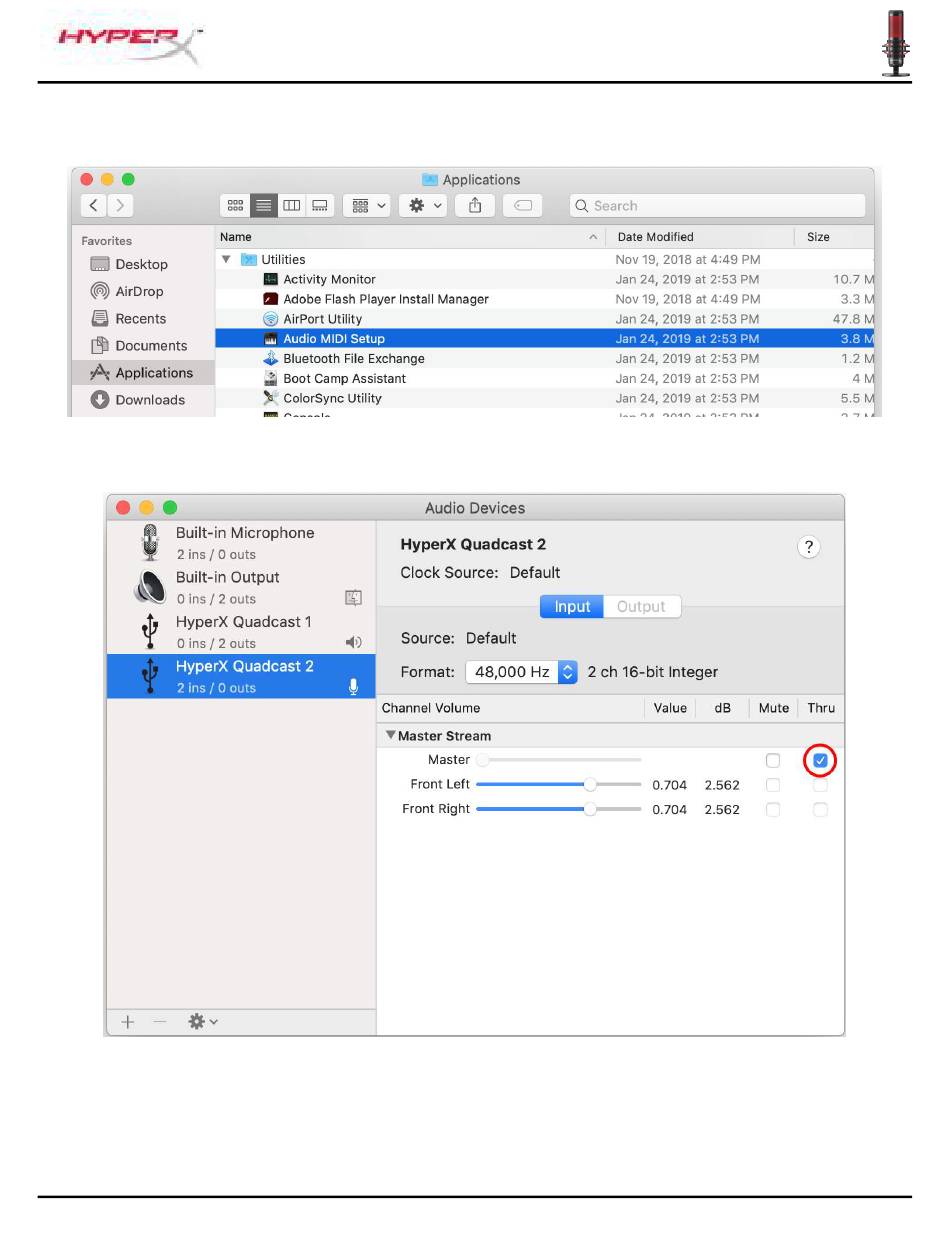Sort Finder list by Name column

(411, 237)
